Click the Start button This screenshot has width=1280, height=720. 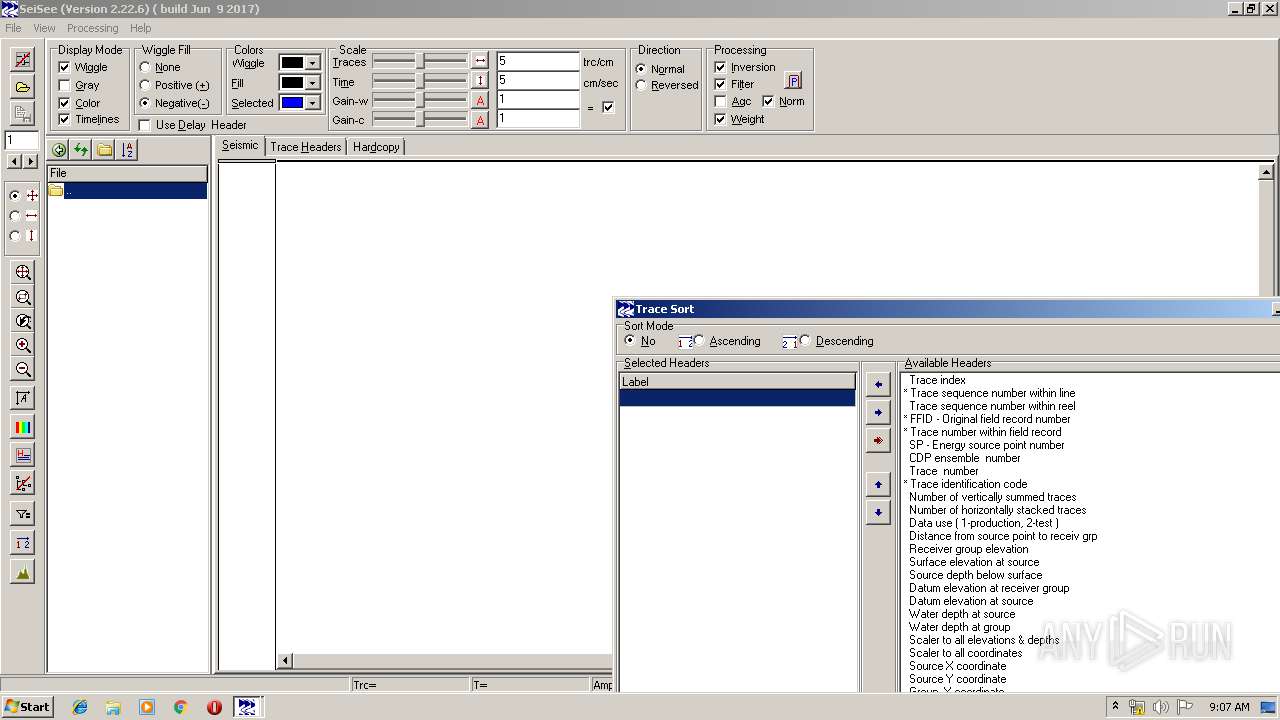(x=27, y=707)
